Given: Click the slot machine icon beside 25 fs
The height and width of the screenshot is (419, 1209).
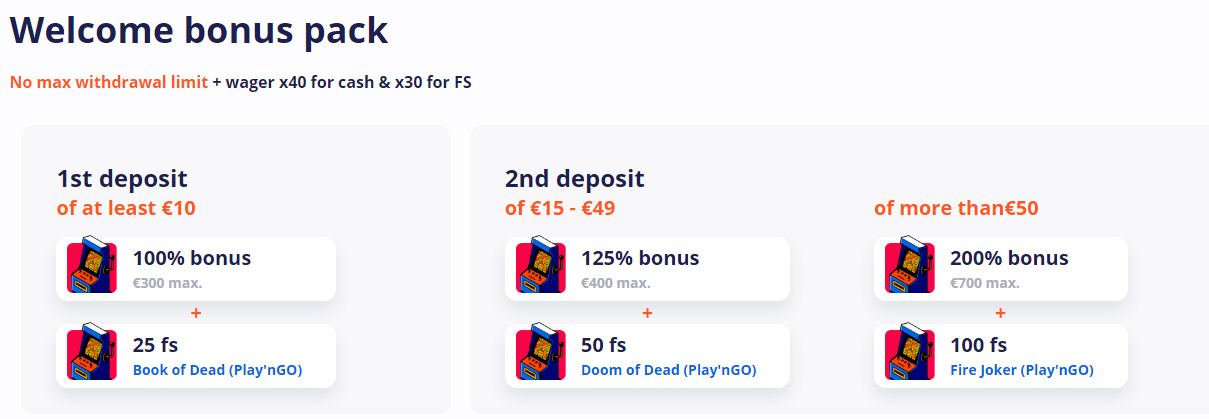Looking at the screenshot, I should point(92,355).
